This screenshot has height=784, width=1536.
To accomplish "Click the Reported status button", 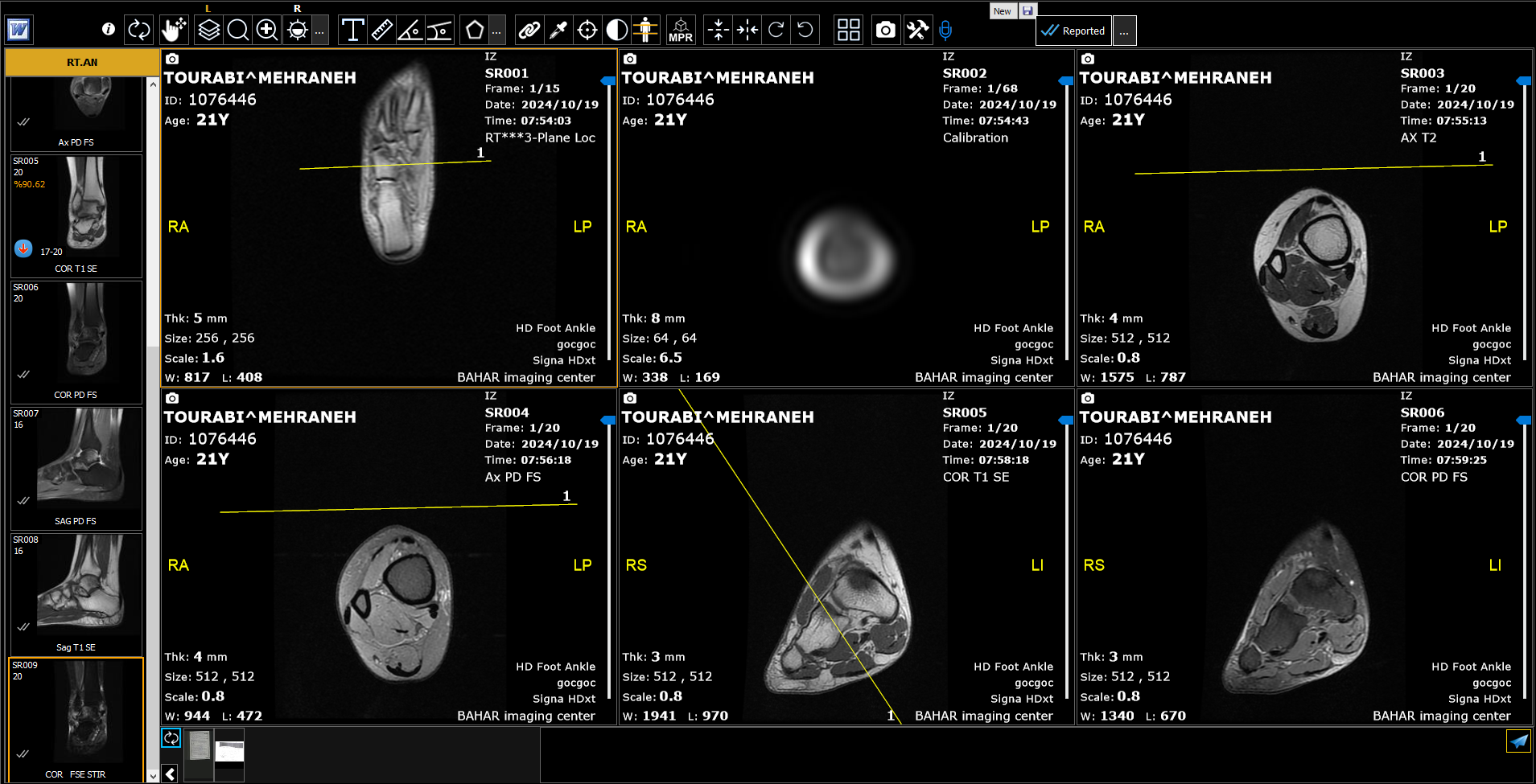I will tap(1073, 31).
